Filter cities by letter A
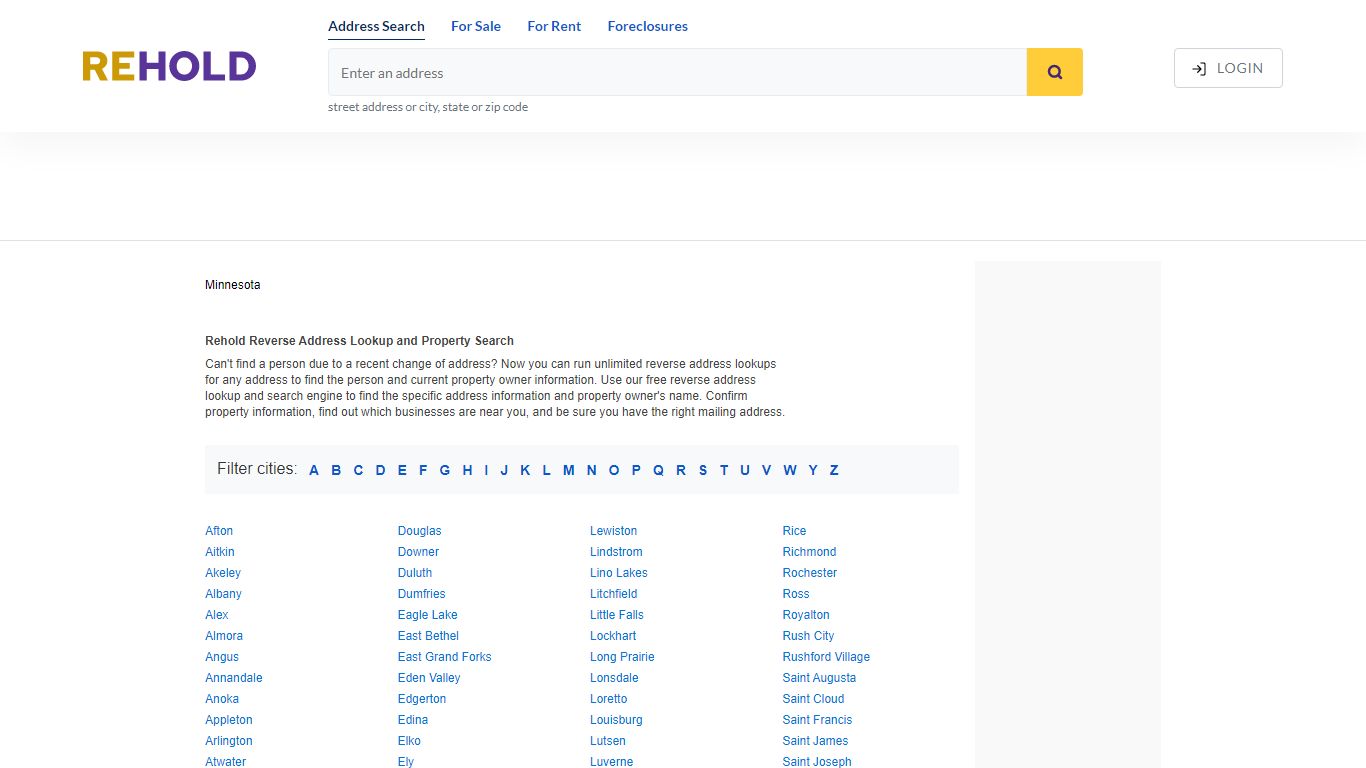1366x768 pixels. [x=314, y=470]
